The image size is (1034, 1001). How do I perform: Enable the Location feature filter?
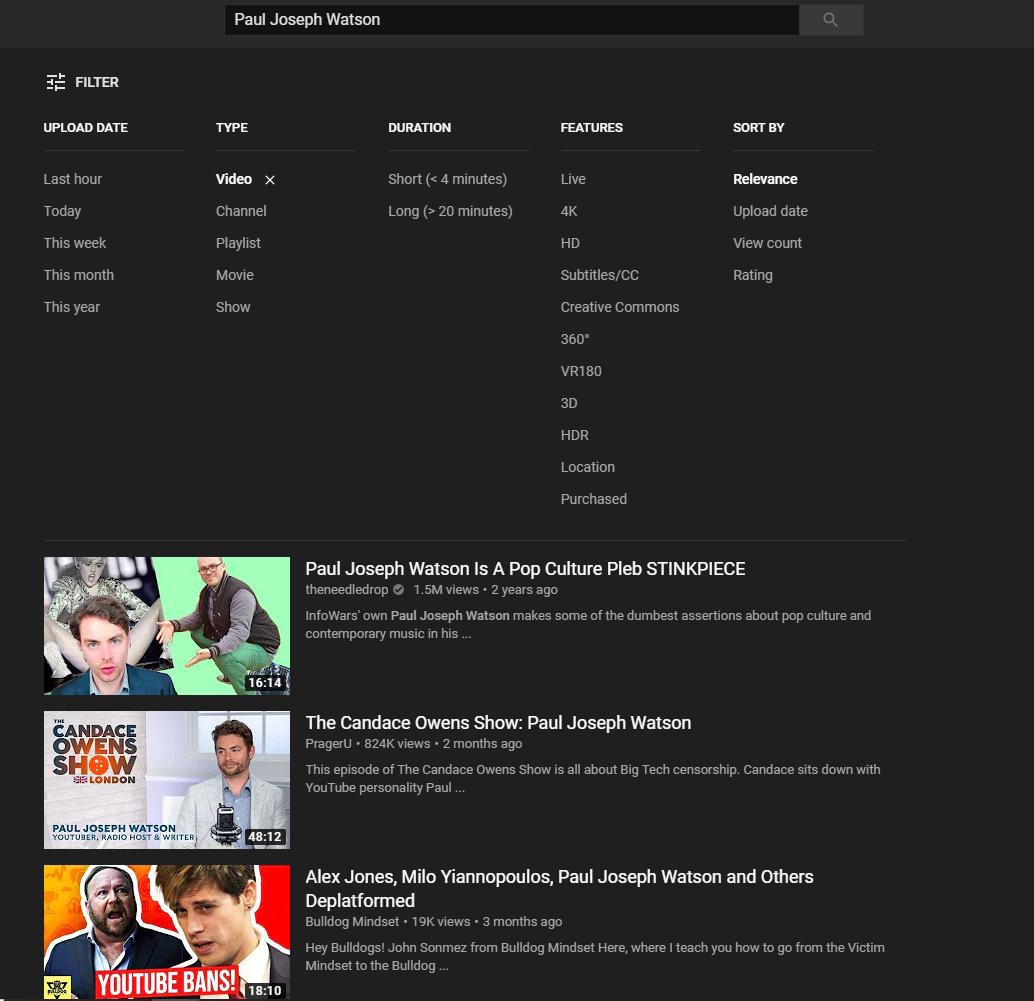(x=587, y=467)
